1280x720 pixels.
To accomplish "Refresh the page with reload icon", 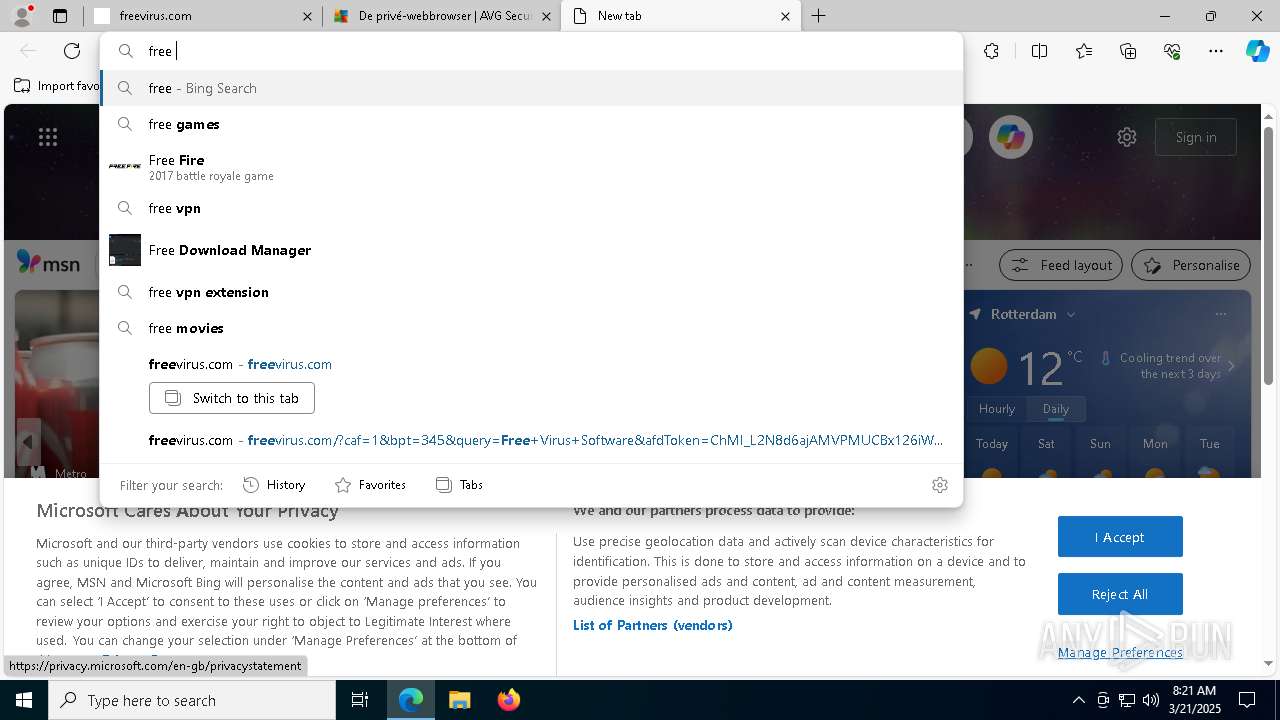I will [72, 51].
